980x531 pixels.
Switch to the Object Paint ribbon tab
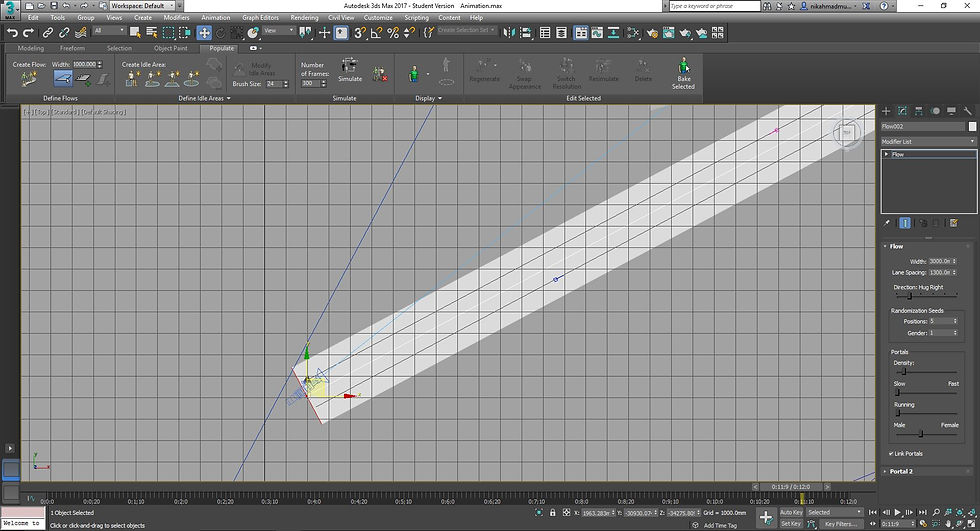pyautogui.click(x=171, y=48)
